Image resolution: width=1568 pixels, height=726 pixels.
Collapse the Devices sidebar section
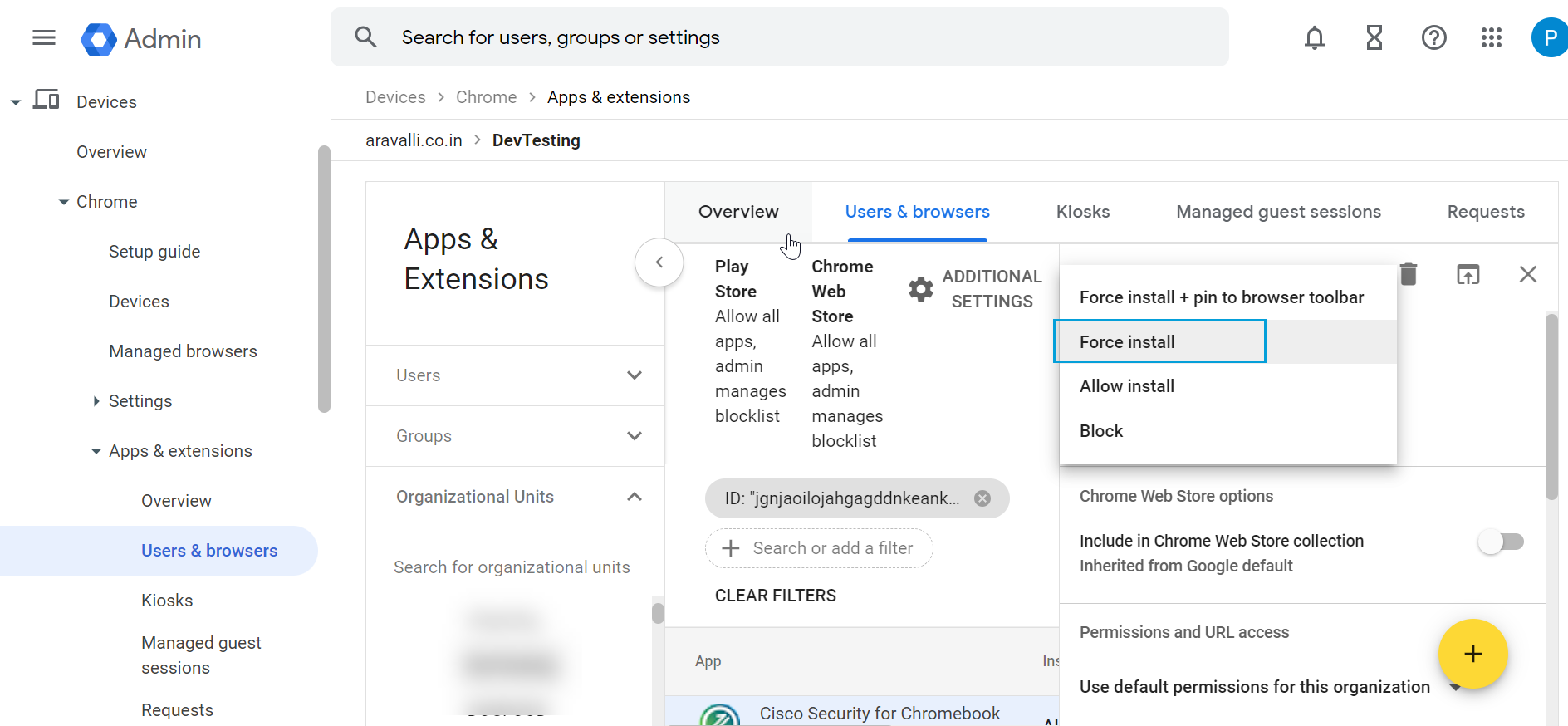click(16, 102)
